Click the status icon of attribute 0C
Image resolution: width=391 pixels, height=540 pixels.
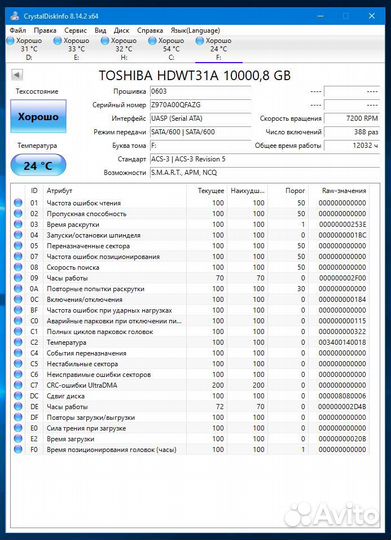[18, 299]
